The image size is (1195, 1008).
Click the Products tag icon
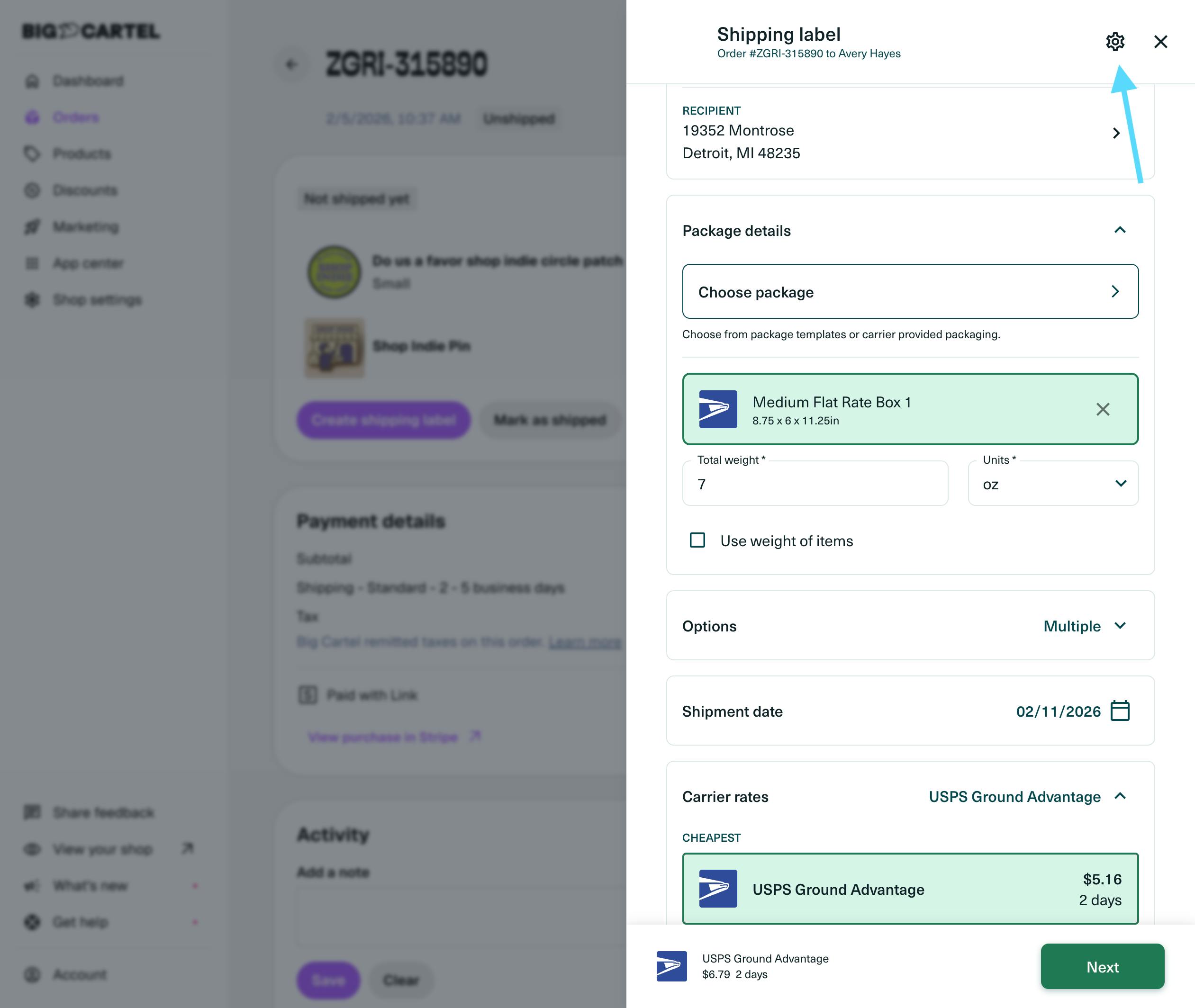coord(33,154)
